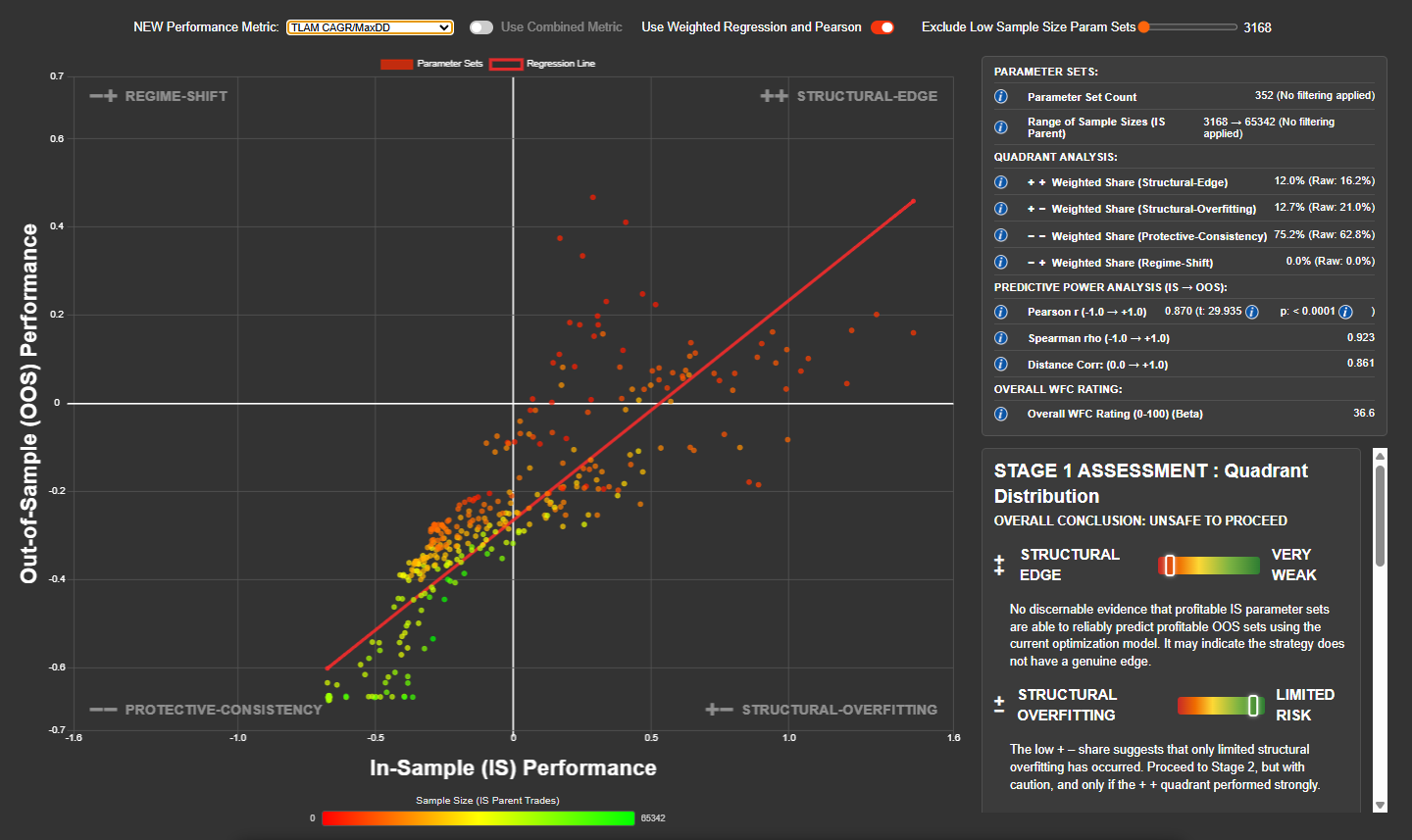Click the assessment panel scroll down arrow
Image resolution: width=1412 pixels, height=840 pixels.
point(1380,806)
